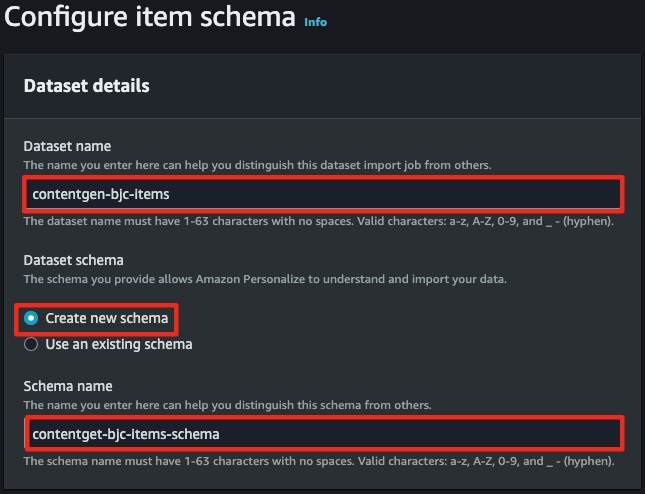
Task: Click the Dataset schema section label
Action: coord(73,260)
